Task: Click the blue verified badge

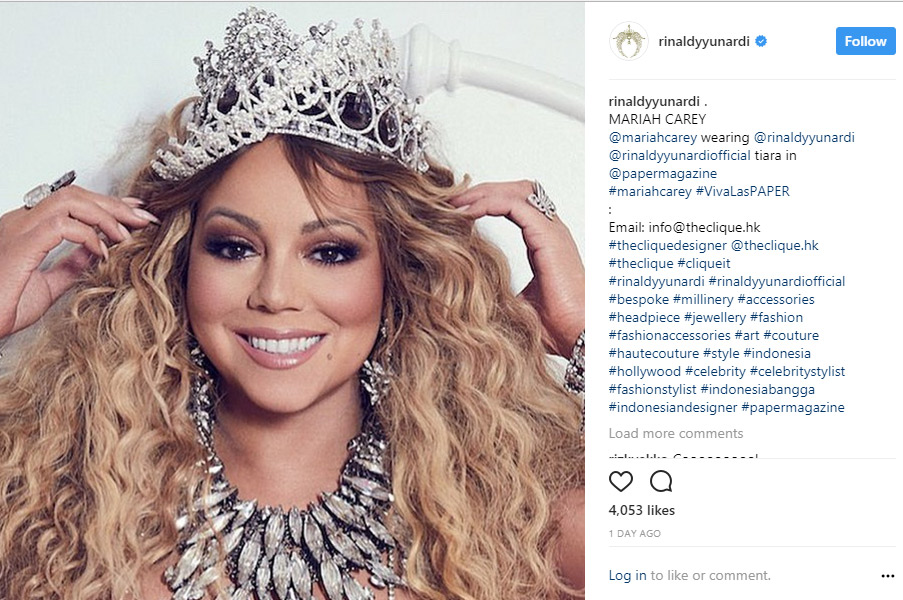Action: (x=761, y=41)
